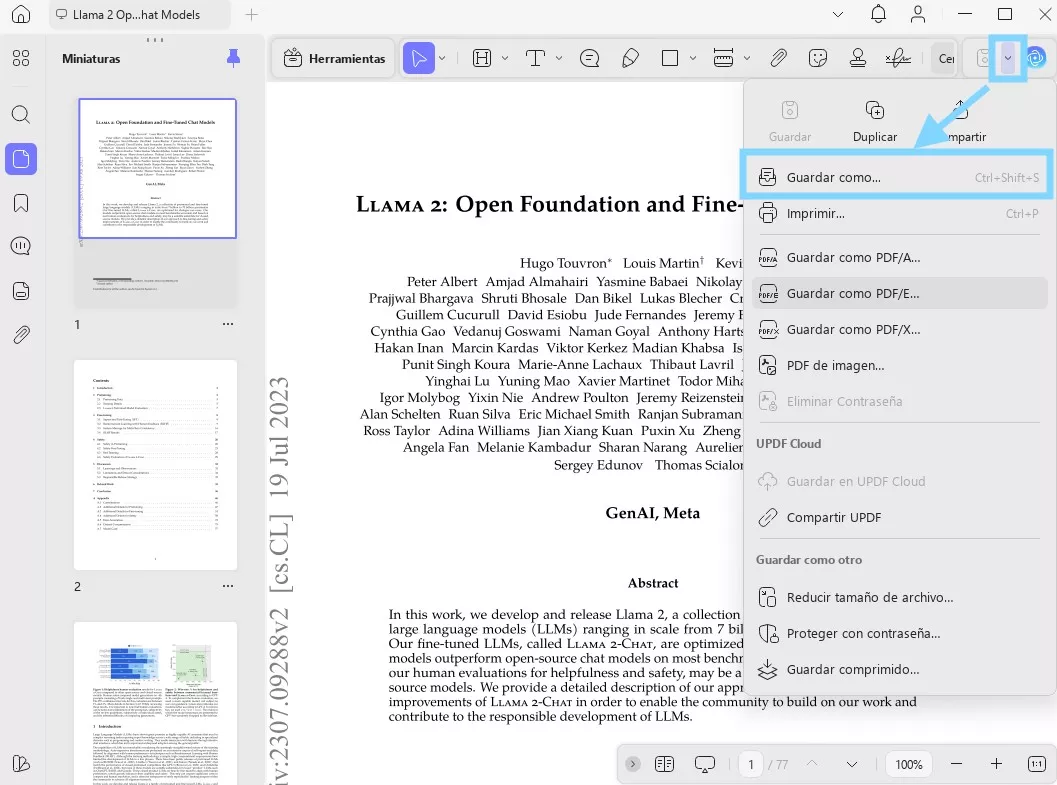
Task: Open the signature tool
Action: tap(898, 59)
